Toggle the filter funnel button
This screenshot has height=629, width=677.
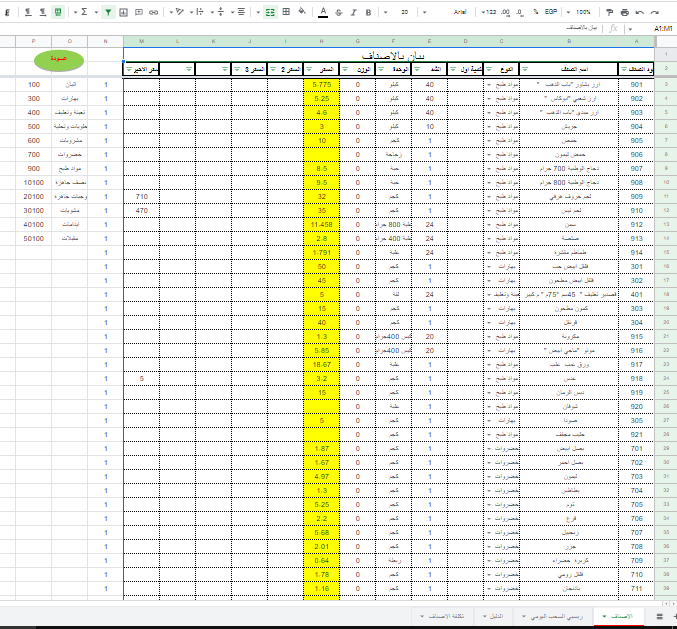click(108, 12)
